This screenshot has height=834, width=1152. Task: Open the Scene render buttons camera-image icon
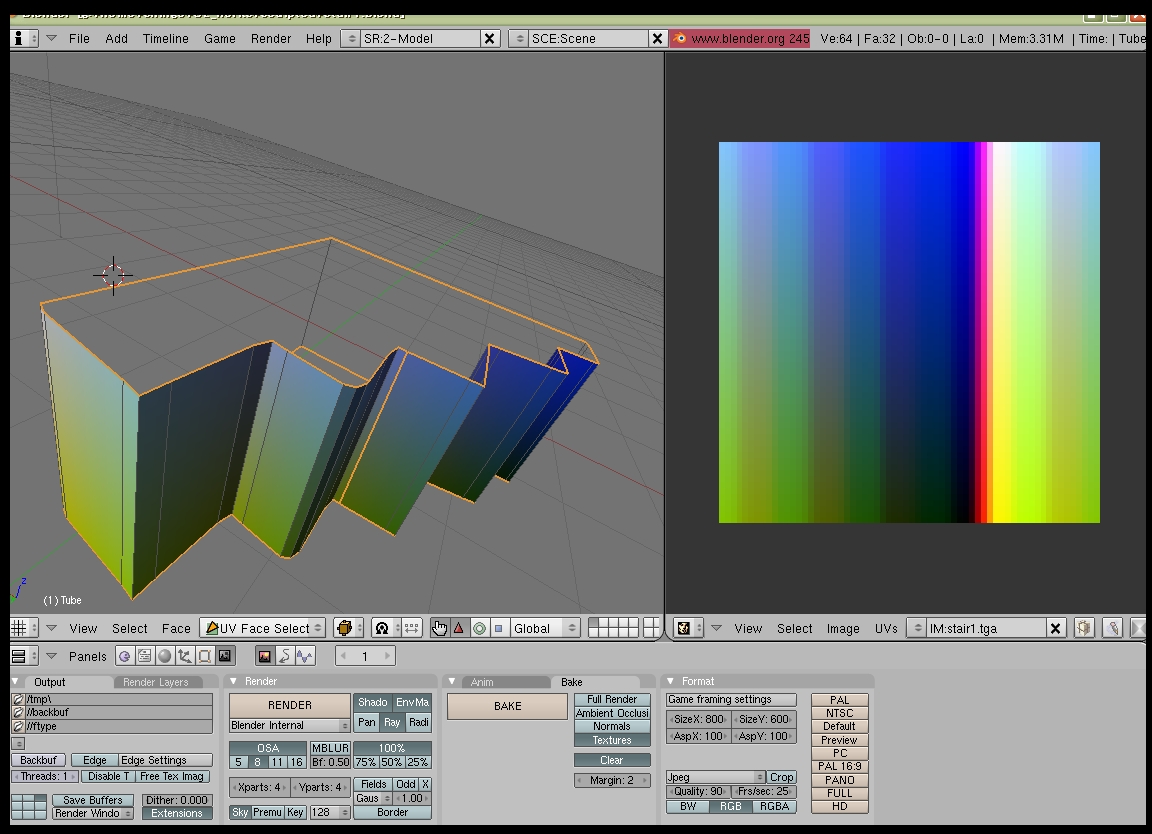pos(224,656)
